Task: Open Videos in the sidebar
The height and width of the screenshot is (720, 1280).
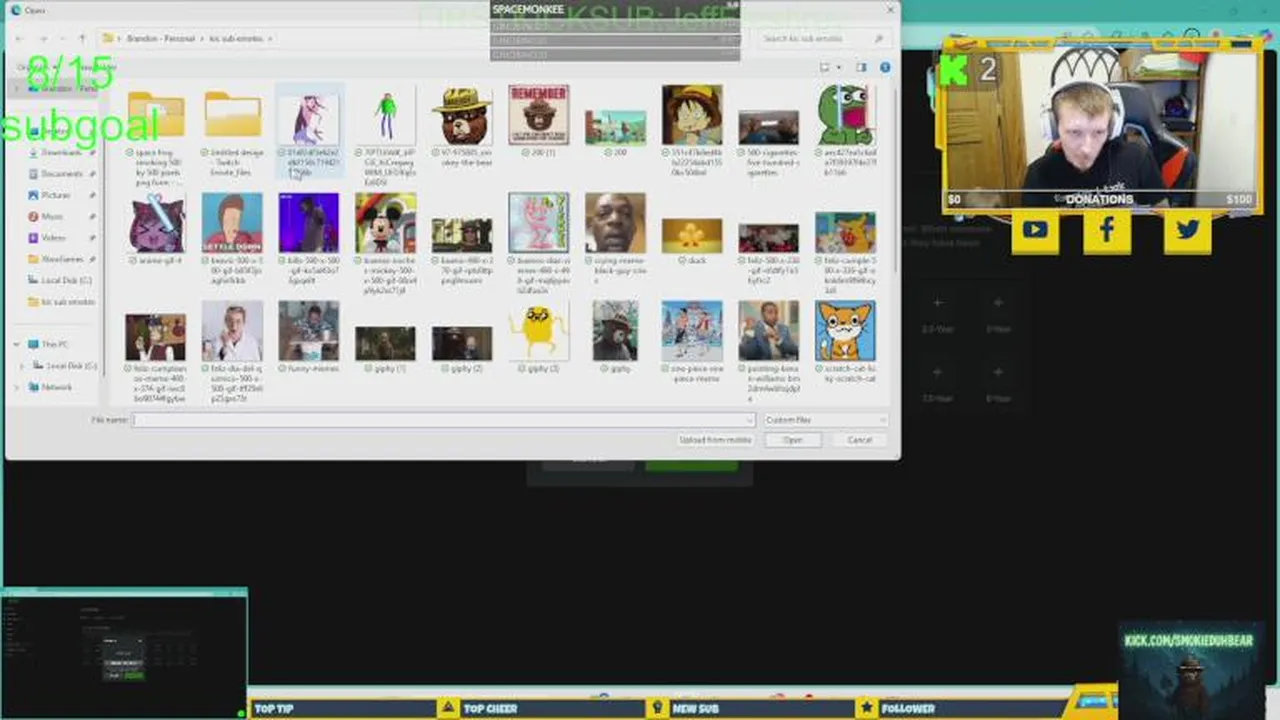Action: click(x=53, y=237)
